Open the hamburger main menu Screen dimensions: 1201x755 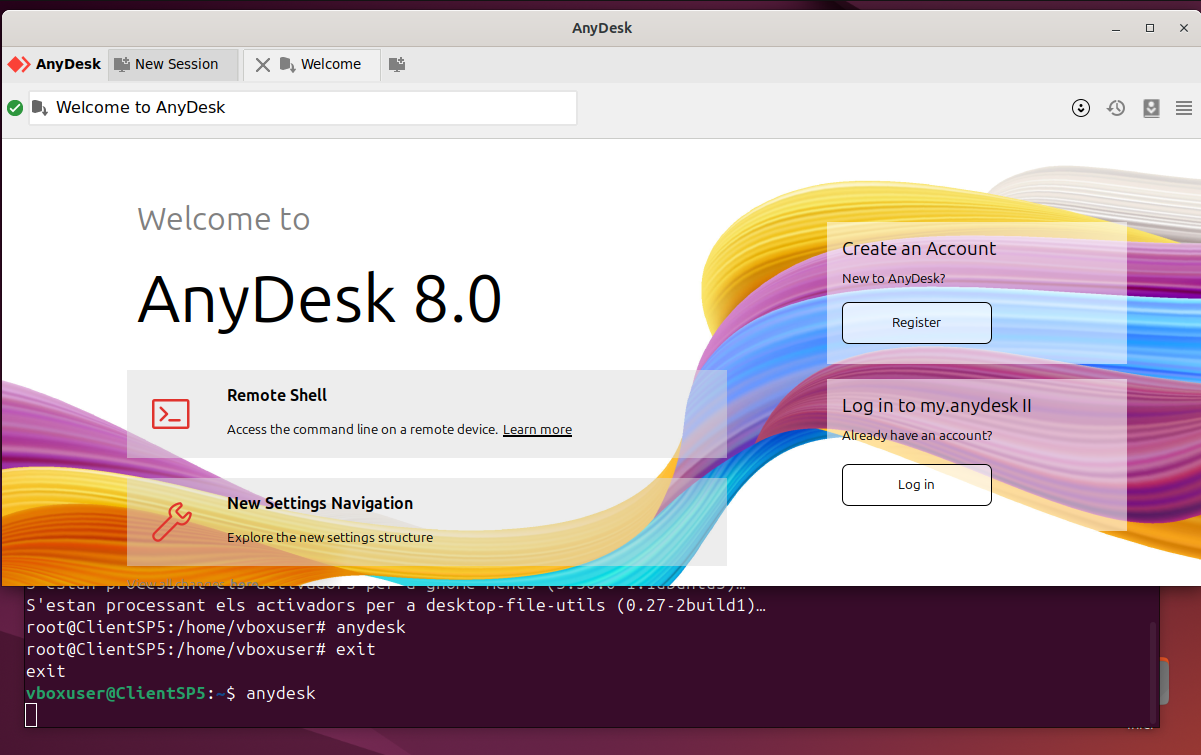pos(1184,108)
